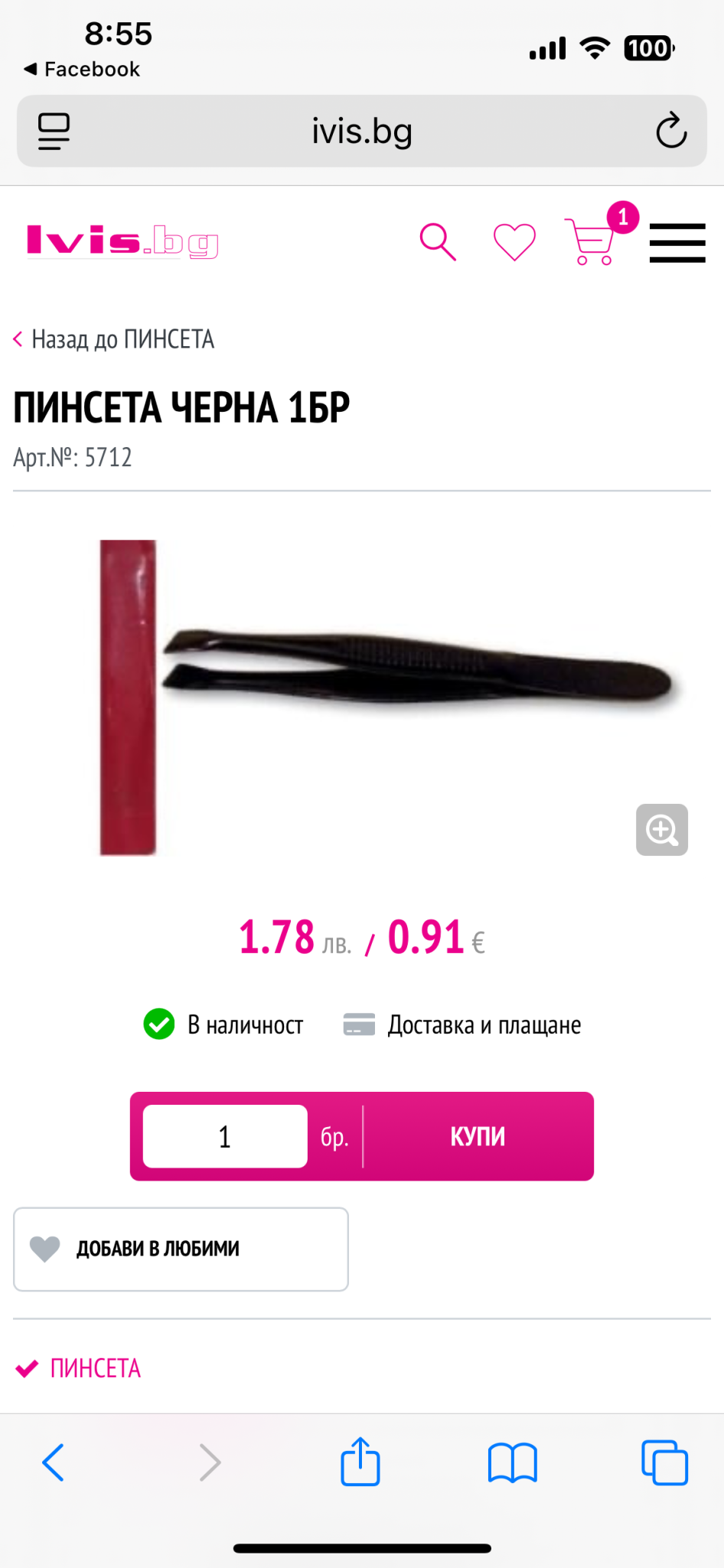The image size is (724, 1568).
Task: Open the Safari share sheet
Action: pyautogui.click(x=360, y=1462)
